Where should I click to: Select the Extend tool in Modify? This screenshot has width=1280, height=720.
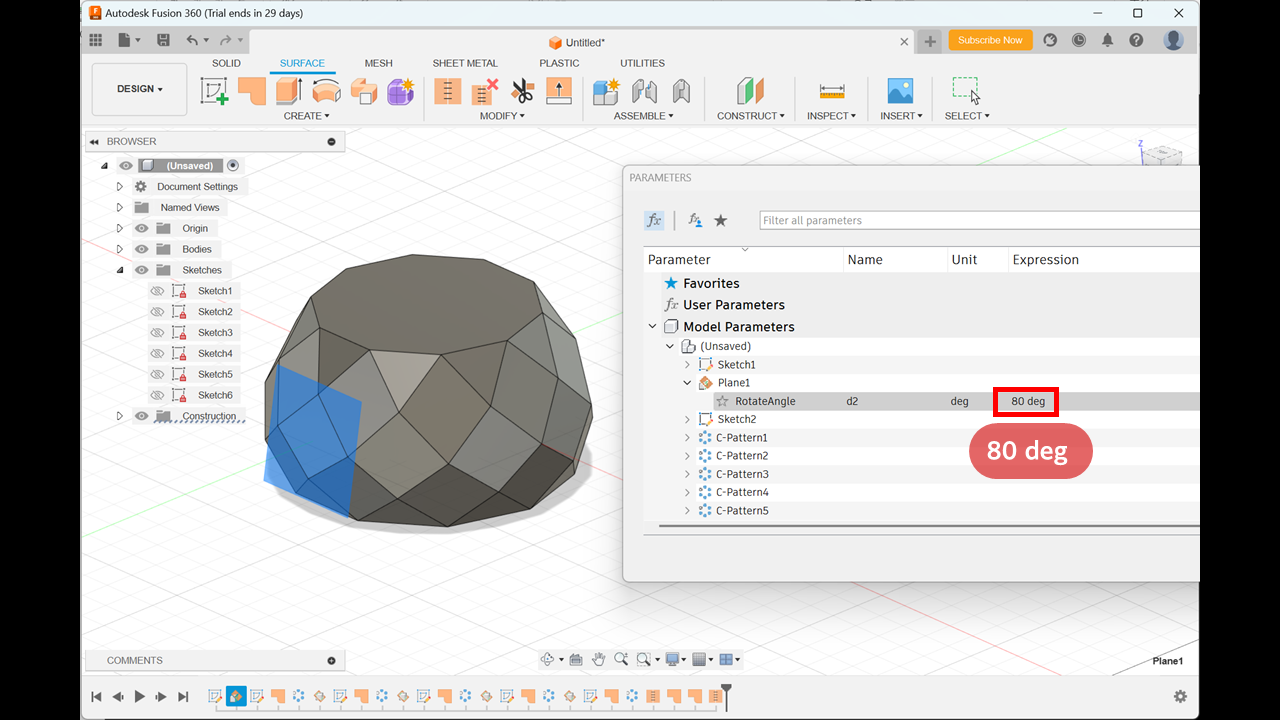coord(559,91)
